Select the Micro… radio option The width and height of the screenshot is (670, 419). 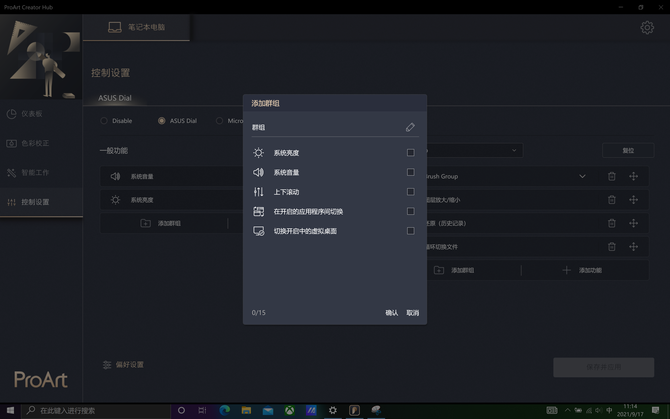tap(219, 121)
